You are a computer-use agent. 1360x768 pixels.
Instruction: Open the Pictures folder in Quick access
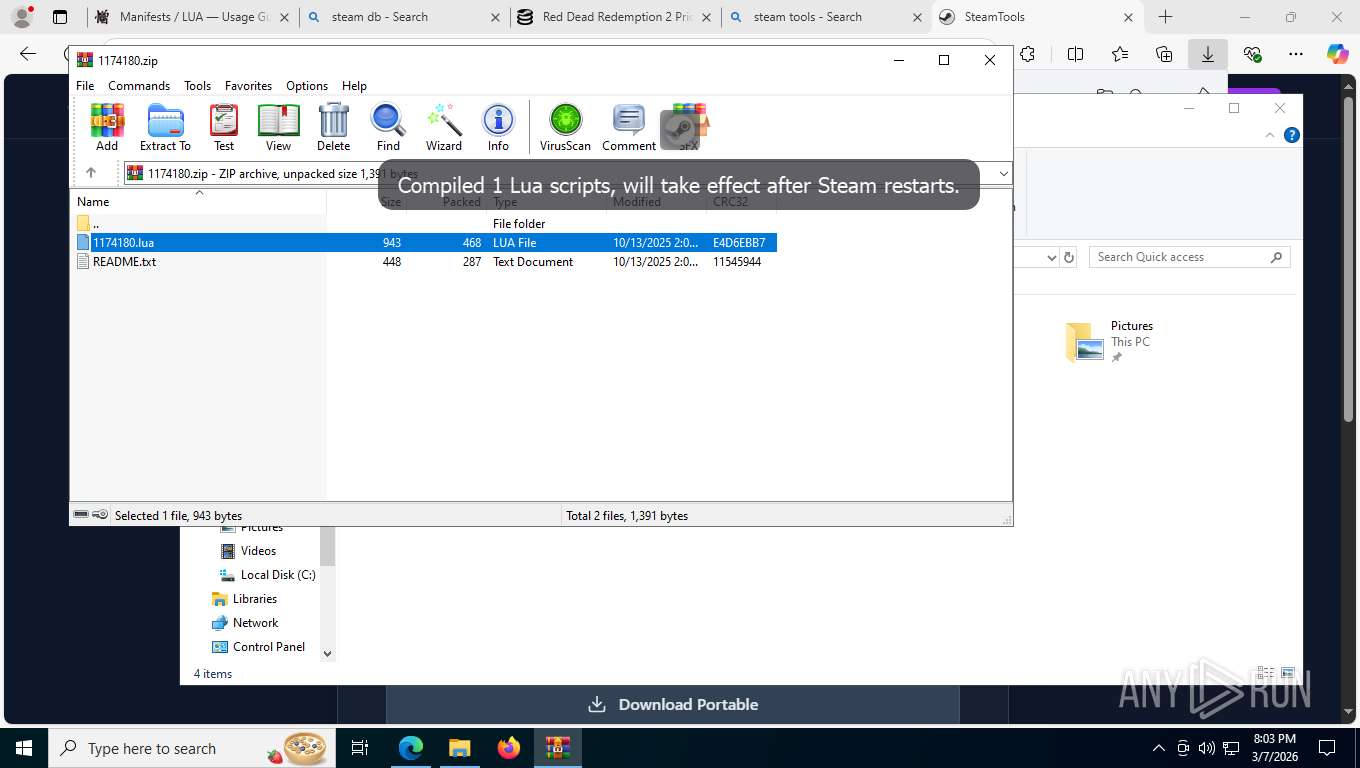[1110, 341]
